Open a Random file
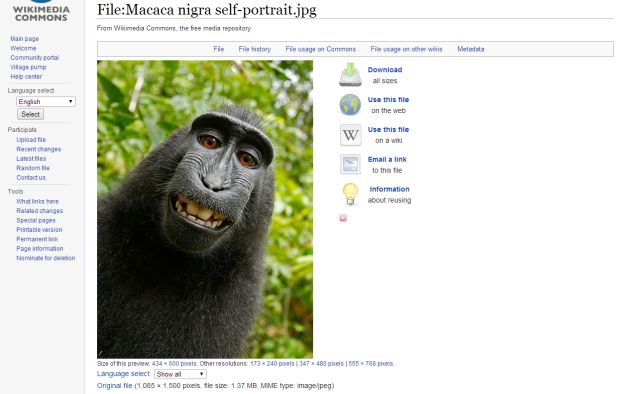625x394 pixels. (33, 168)
